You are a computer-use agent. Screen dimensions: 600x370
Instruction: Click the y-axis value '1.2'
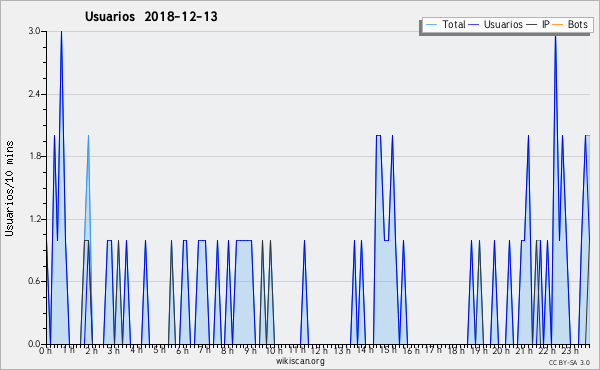[x=34, y=219]
